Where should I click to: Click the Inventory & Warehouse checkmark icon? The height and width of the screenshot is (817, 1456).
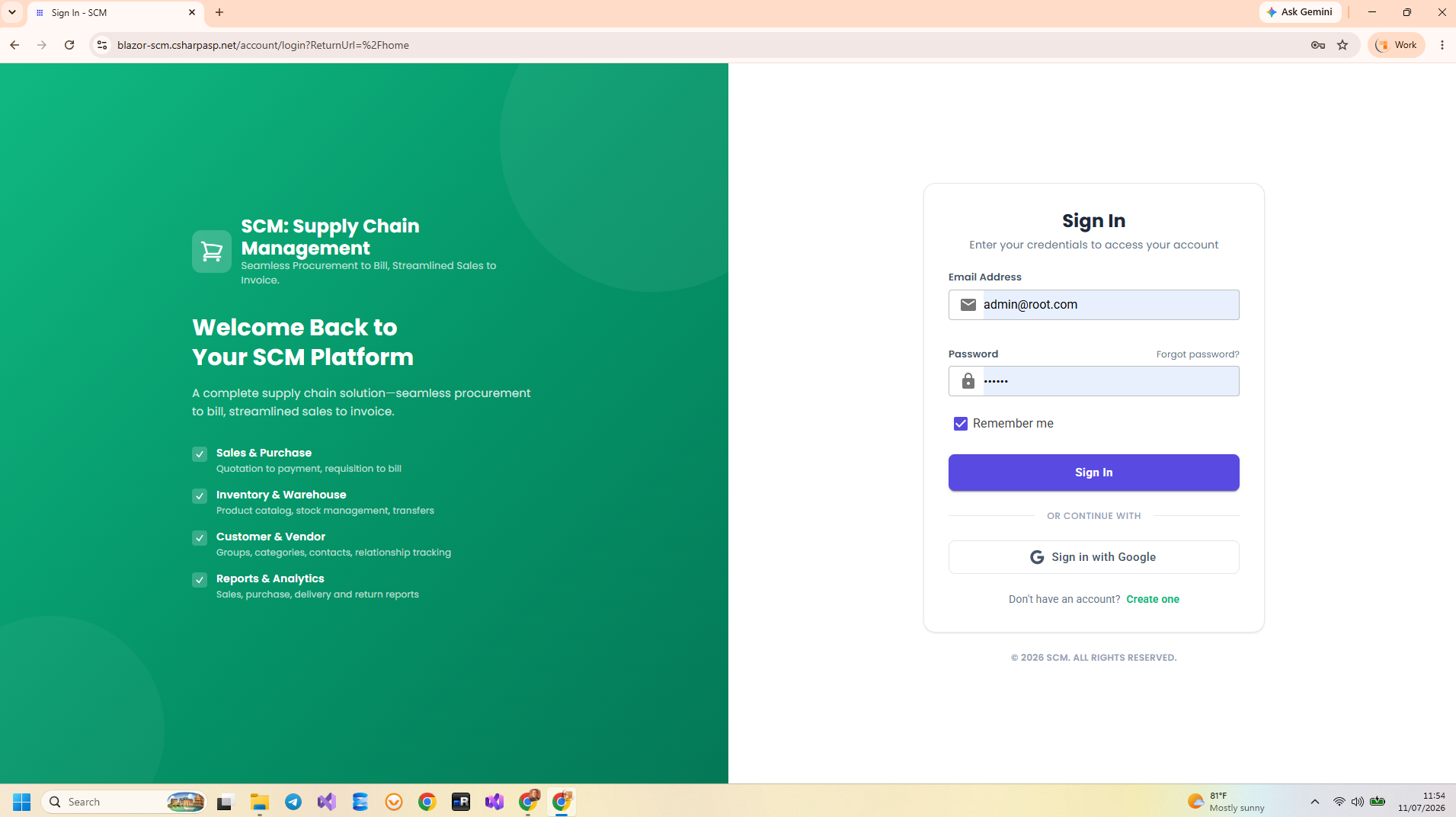[x=200, y=496]
